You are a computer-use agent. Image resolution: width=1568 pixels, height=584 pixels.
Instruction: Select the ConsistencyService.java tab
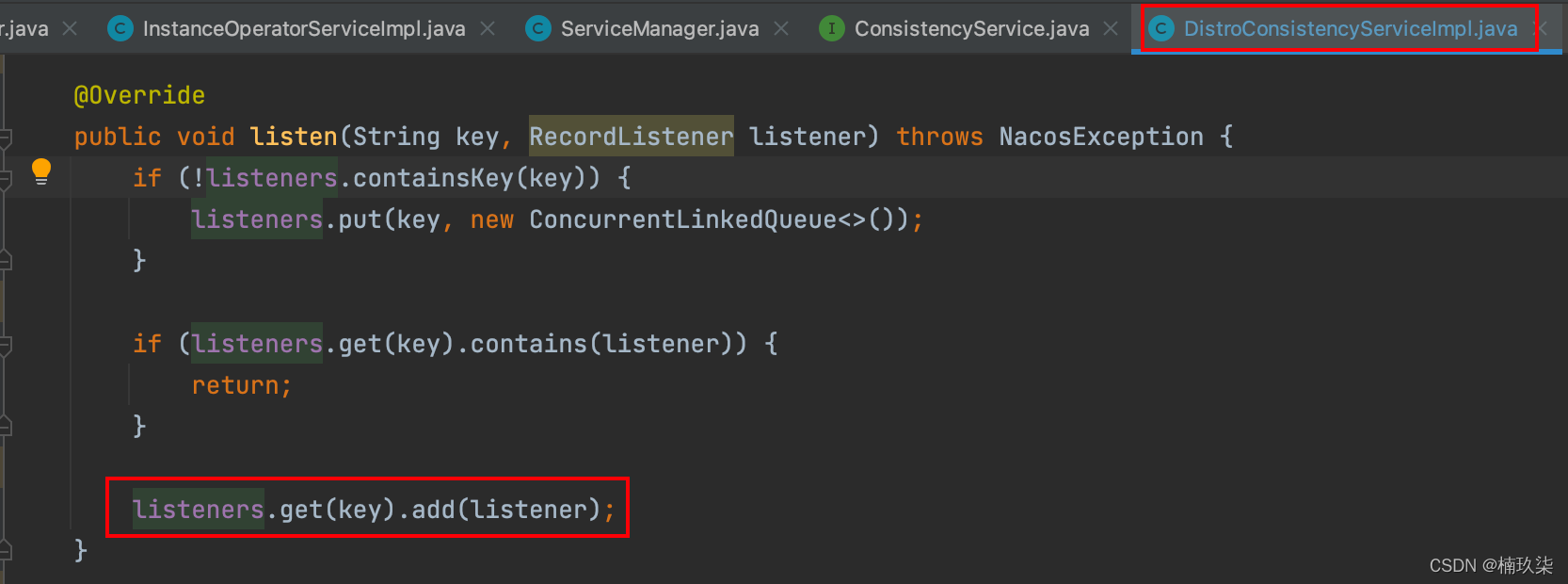971,29
